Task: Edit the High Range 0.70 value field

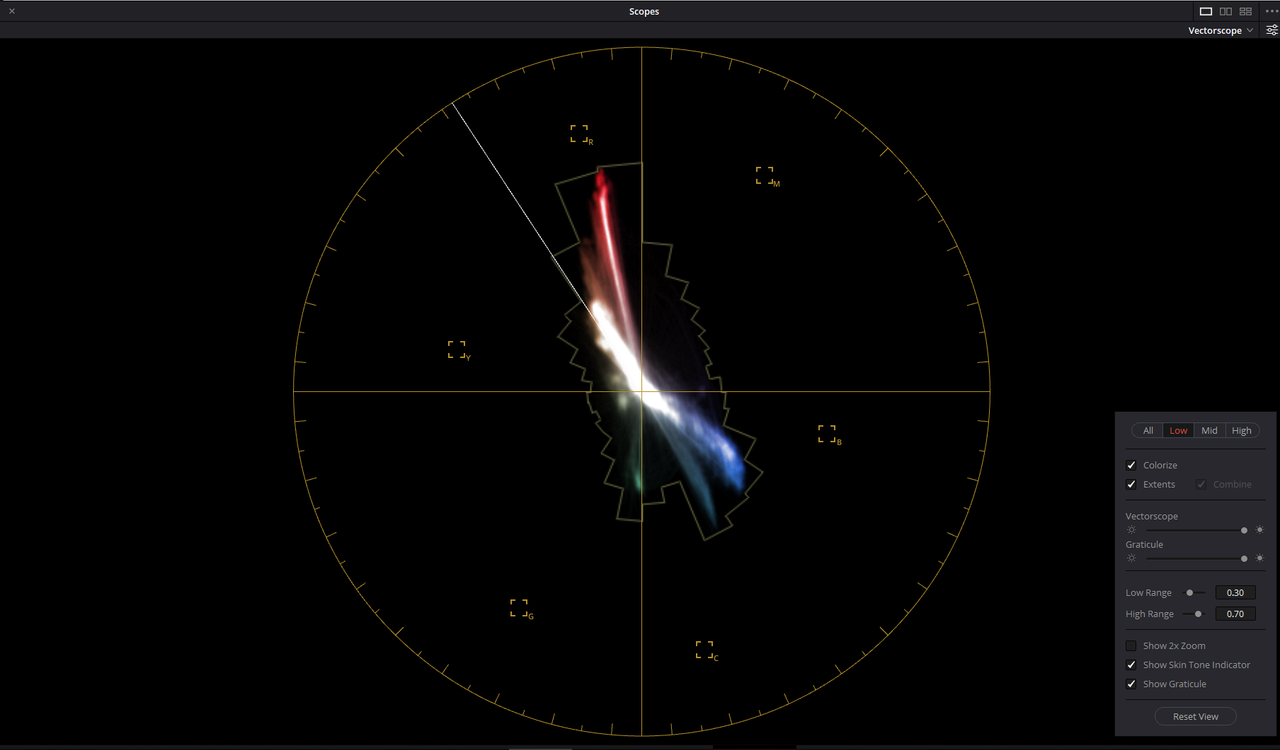Action: [x=1235, y=614]
